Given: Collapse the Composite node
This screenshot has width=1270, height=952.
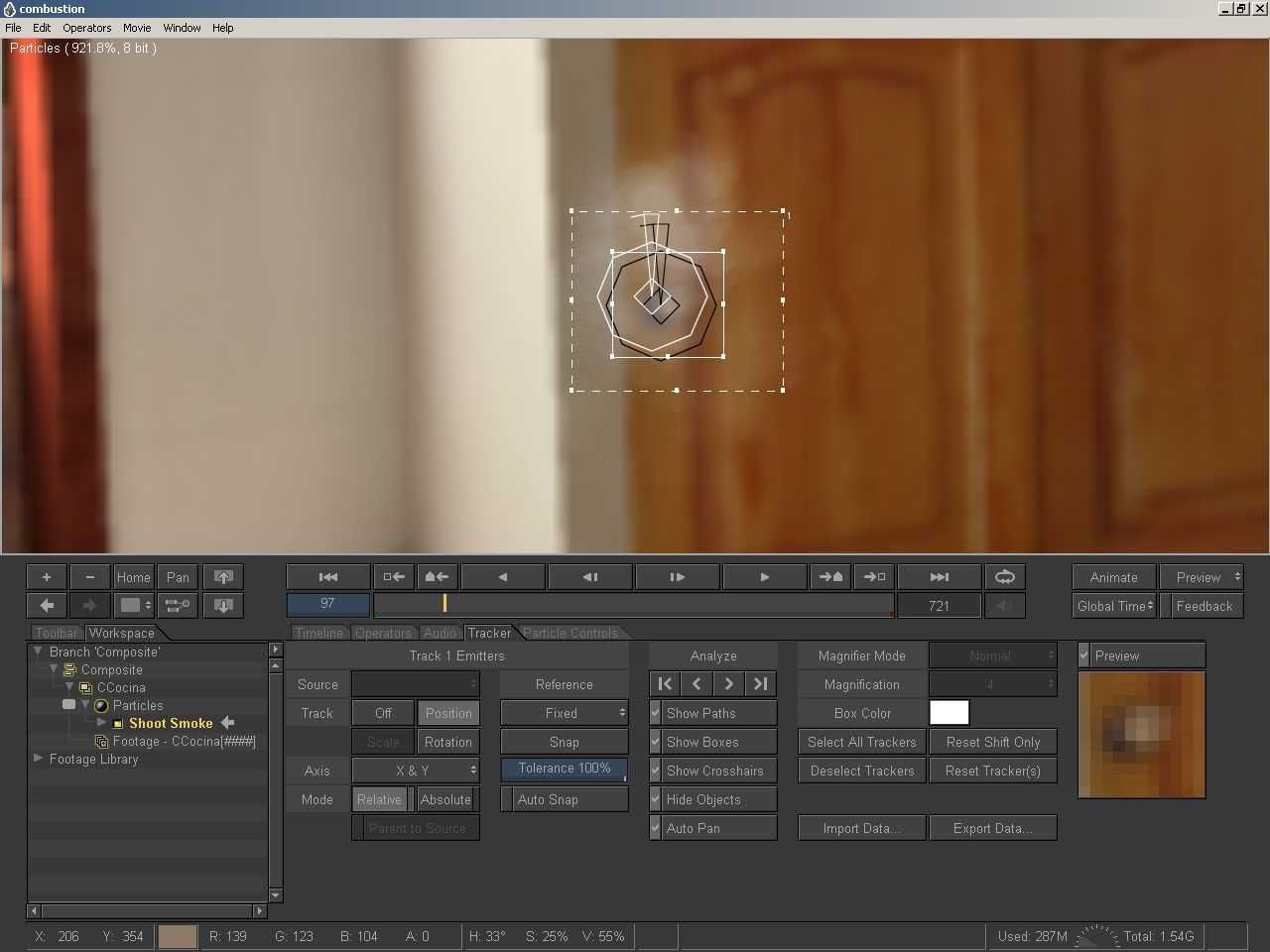Looking at the screenshot, I should [54, 669].
